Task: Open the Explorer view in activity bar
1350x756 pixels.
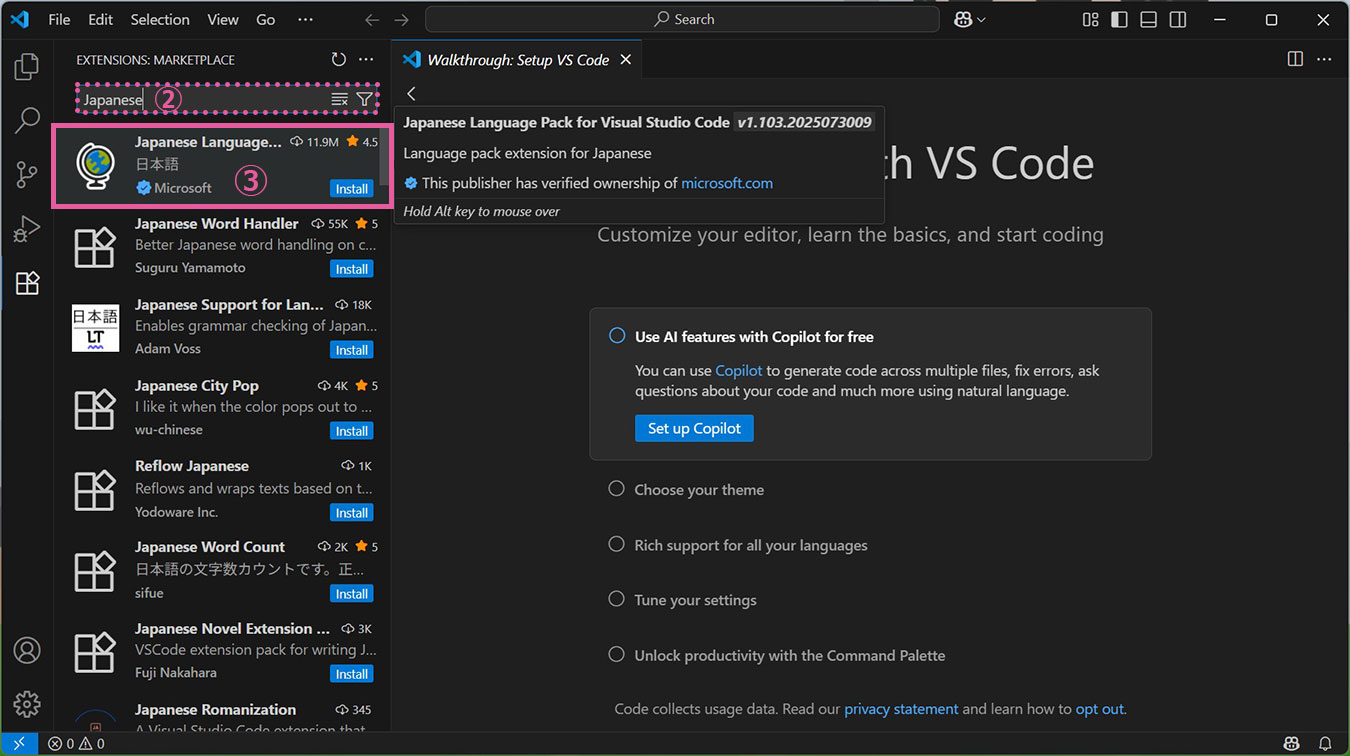Action: pyautogui.click(x=27, y=67)
